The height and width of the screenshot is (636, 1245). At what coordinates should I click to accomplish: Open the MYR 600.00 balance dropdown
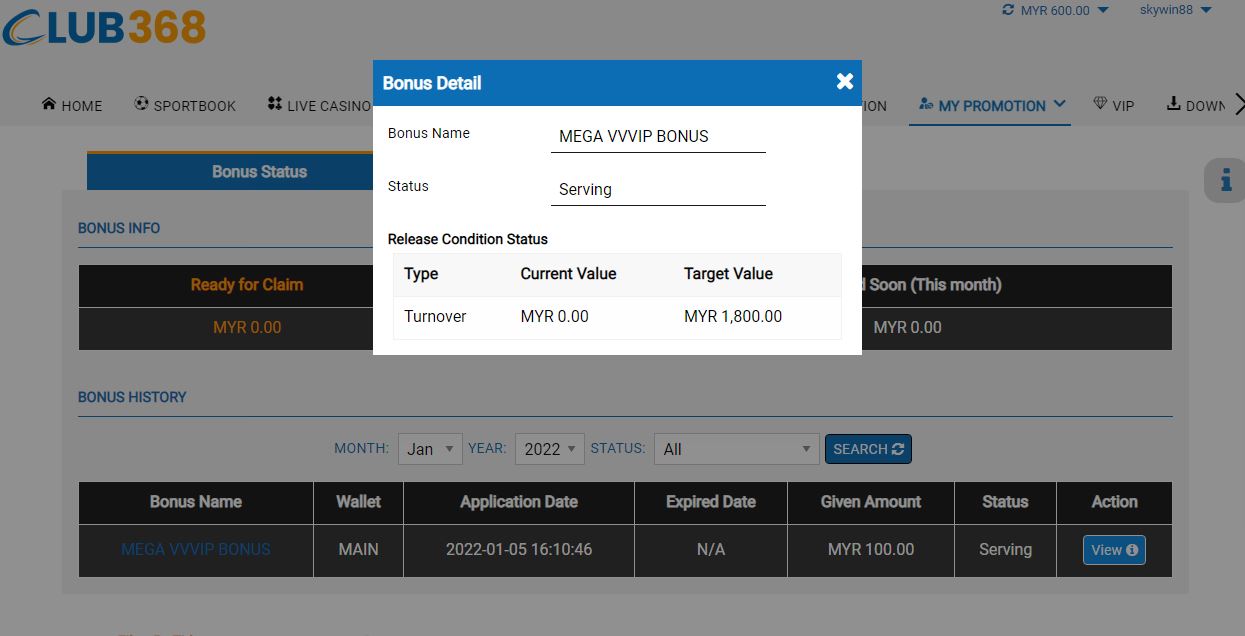[x=1064, y=11]
